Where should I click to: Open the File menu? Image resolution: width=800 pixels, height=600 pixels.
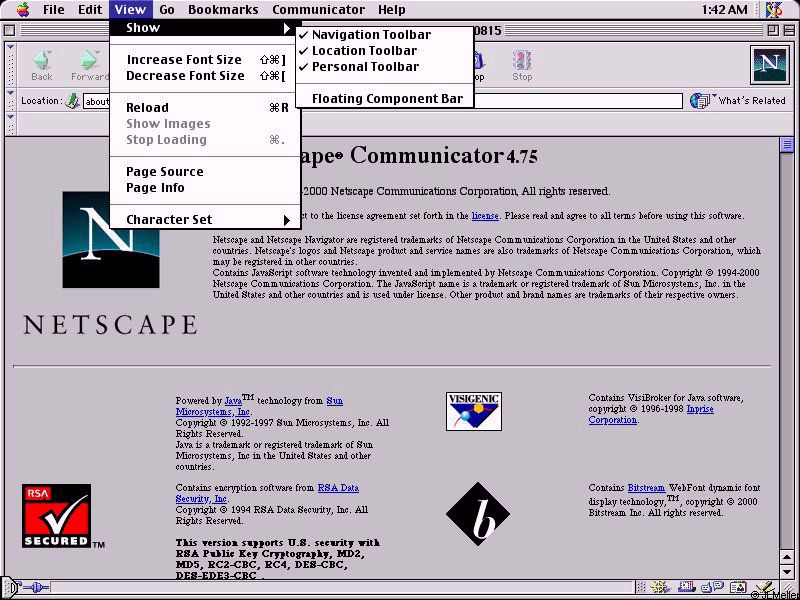pos(53,9)
